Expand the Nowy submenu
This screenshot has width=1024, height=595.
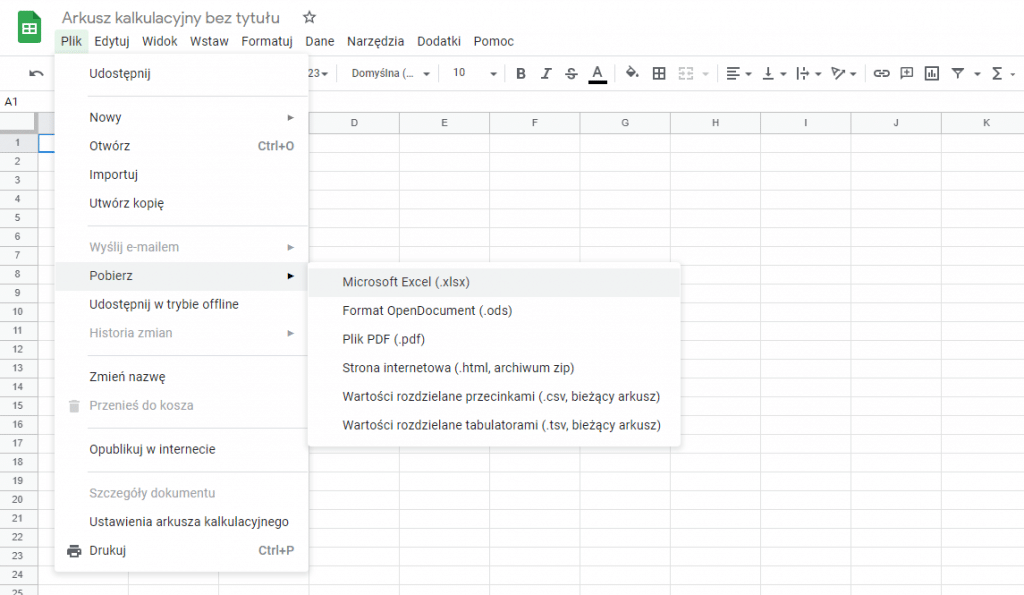(x=182, y=118)
